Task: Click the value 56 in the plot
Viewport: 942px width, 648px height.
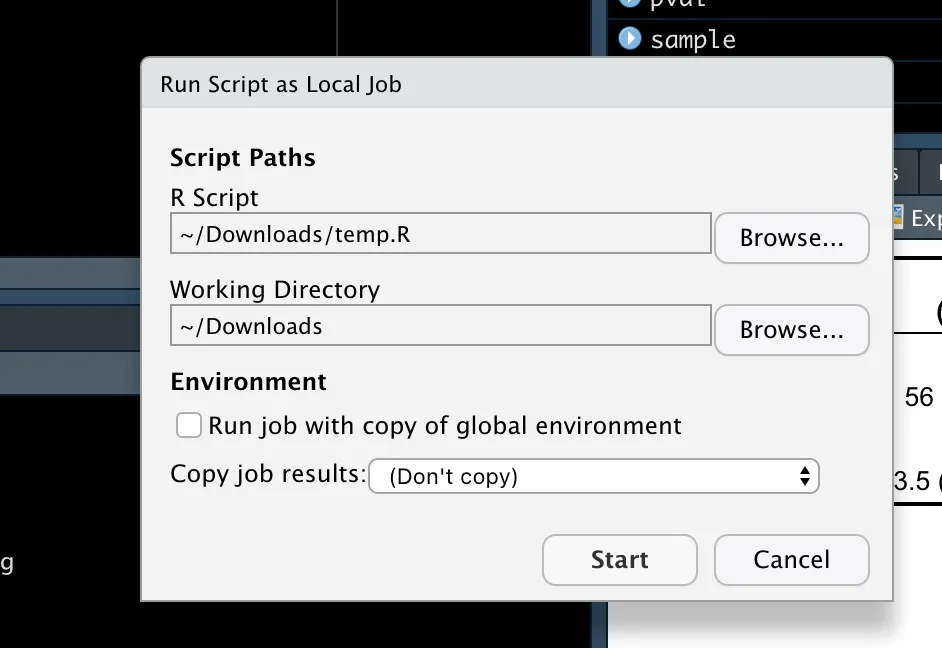Action: (x=918, y=398)
